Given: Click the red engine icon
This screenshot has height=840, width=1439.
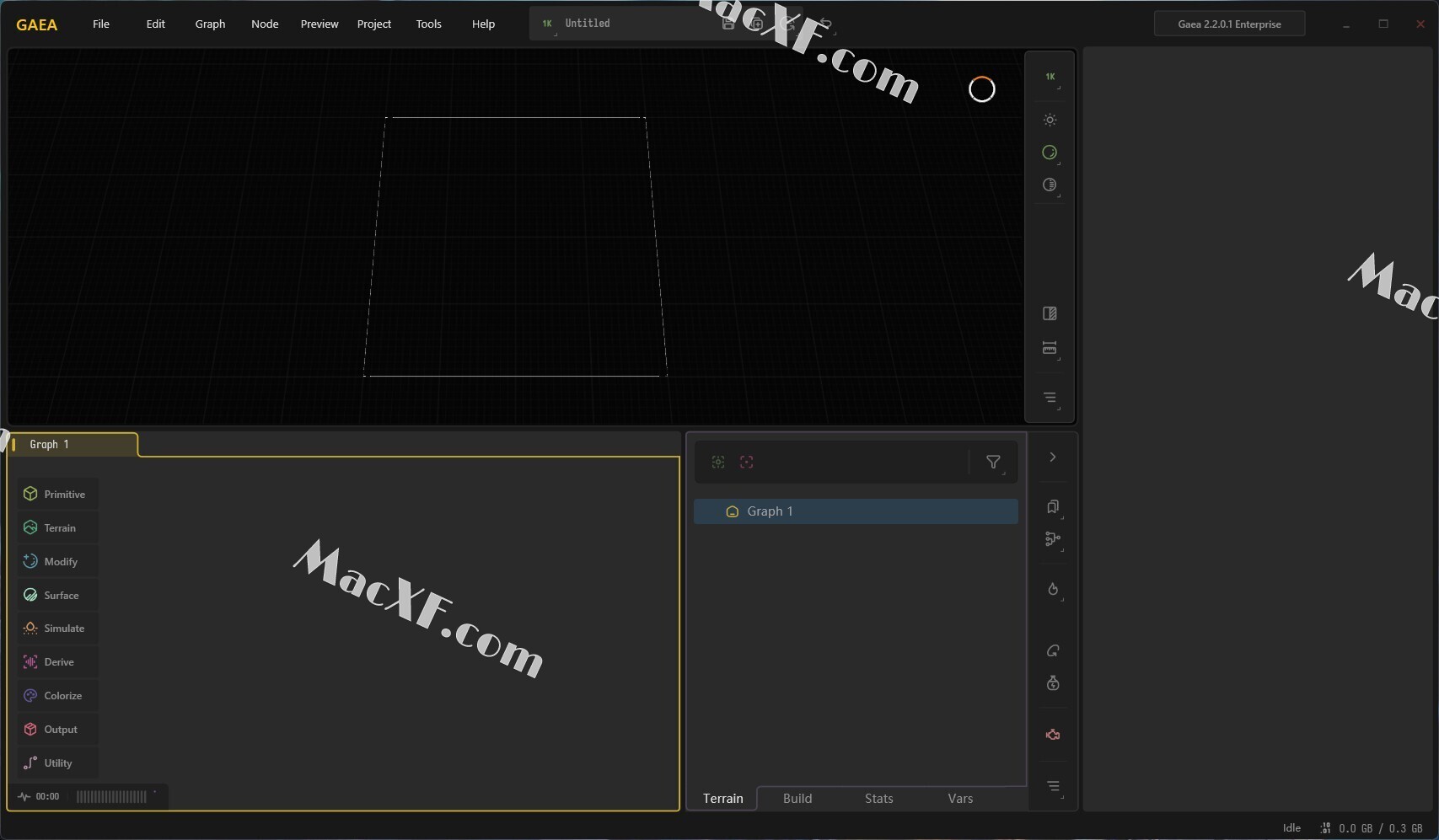Looking at the screenshot, I should [x=1053, y=735].
